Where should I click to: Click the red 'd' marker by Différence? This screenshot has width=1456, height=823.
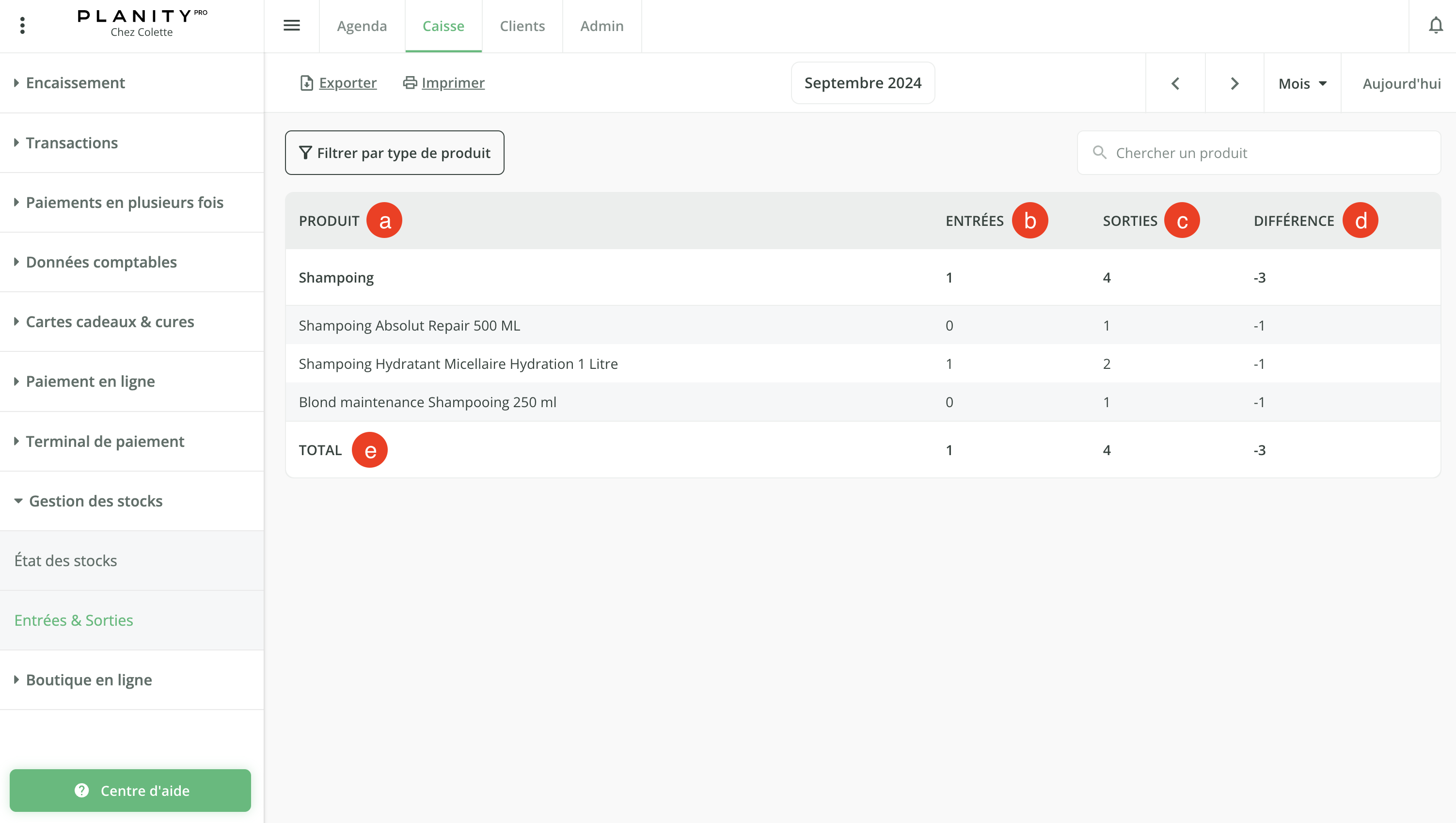(x=1361, y=221)
